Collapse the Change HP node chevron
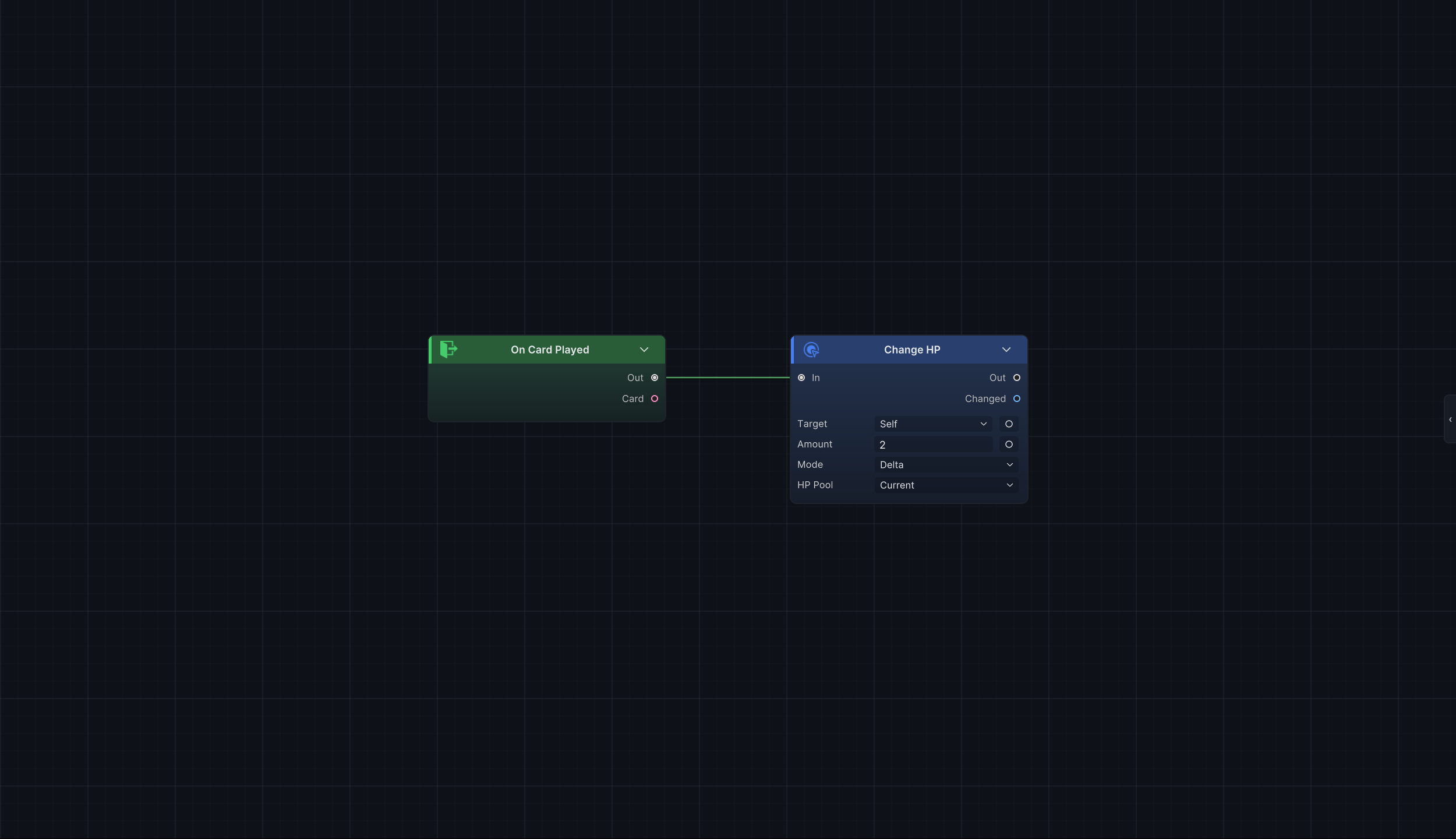 click(1006, 350)
